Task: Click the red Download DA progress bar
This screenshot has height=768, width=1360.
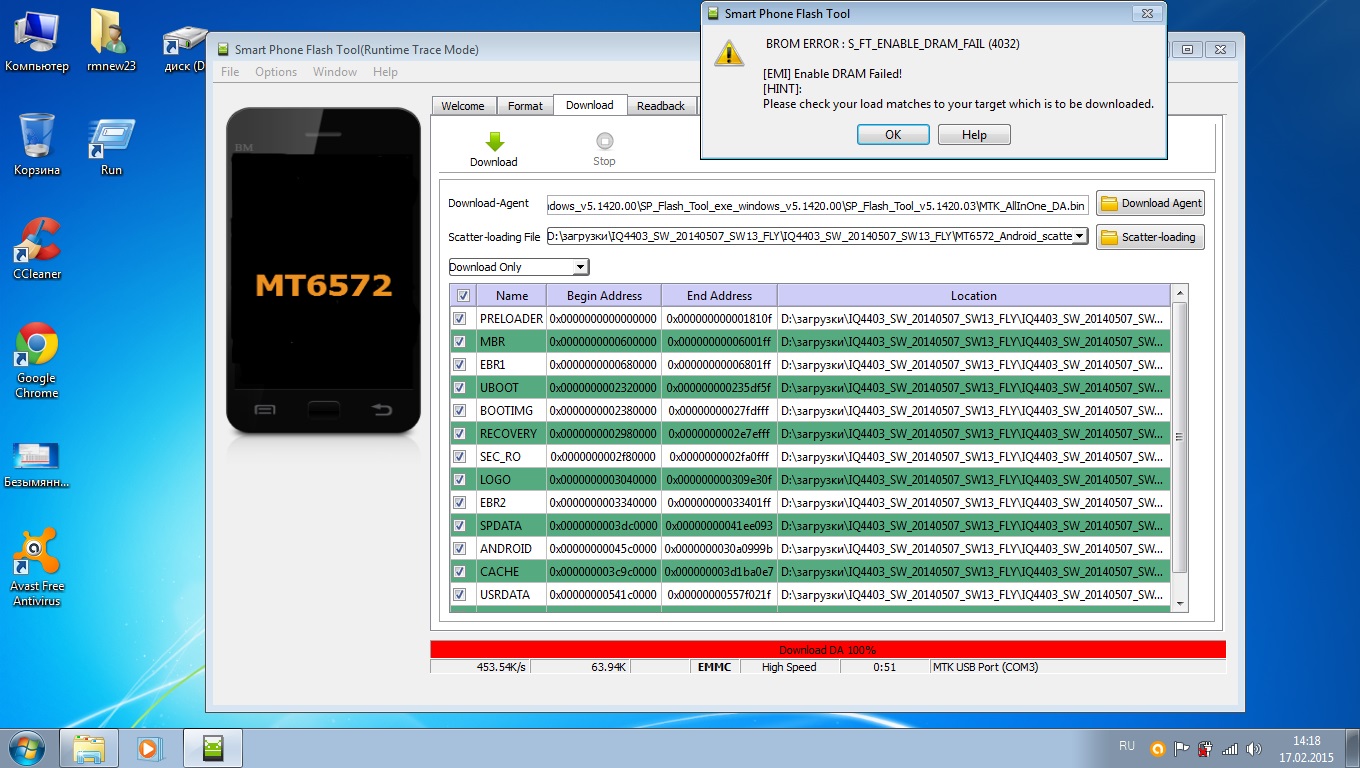Action: tap(827, 650)
